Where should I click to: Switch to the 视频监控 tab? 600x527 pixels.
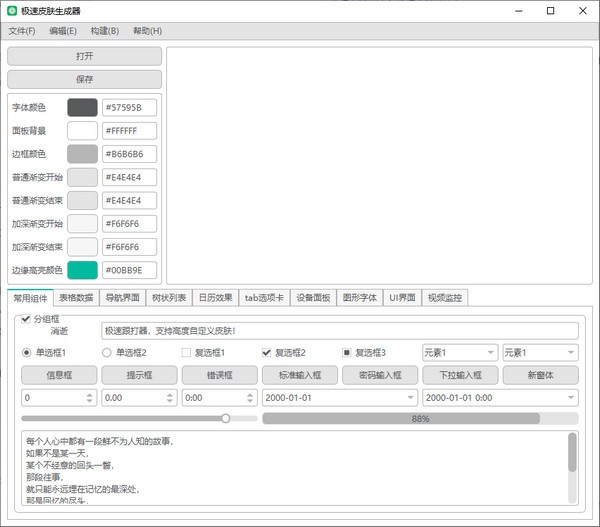[x=445, y=298]
